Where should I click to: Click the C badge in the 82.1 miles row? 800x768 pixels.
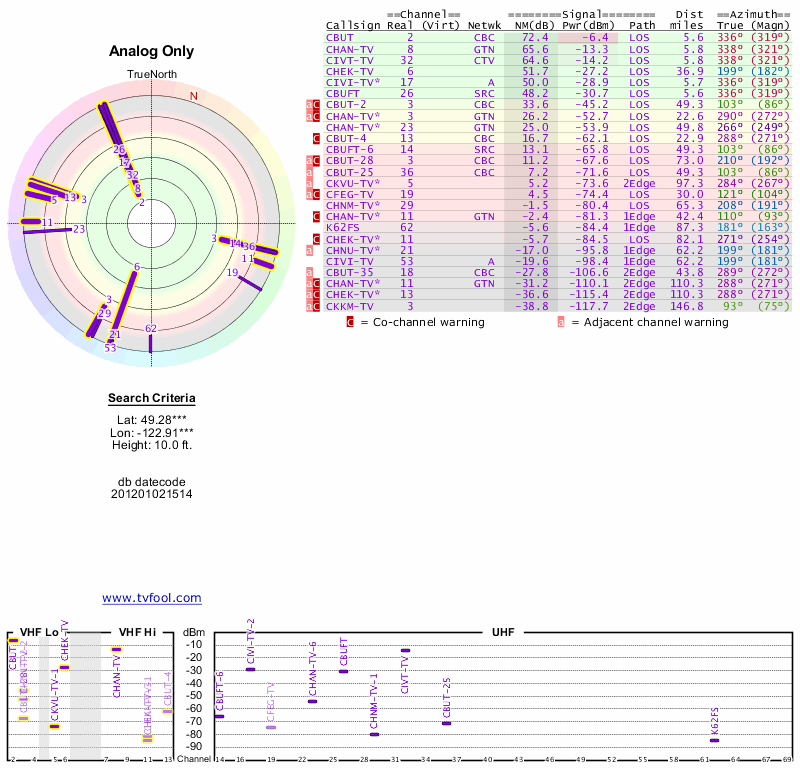click(x=316, y=239)
